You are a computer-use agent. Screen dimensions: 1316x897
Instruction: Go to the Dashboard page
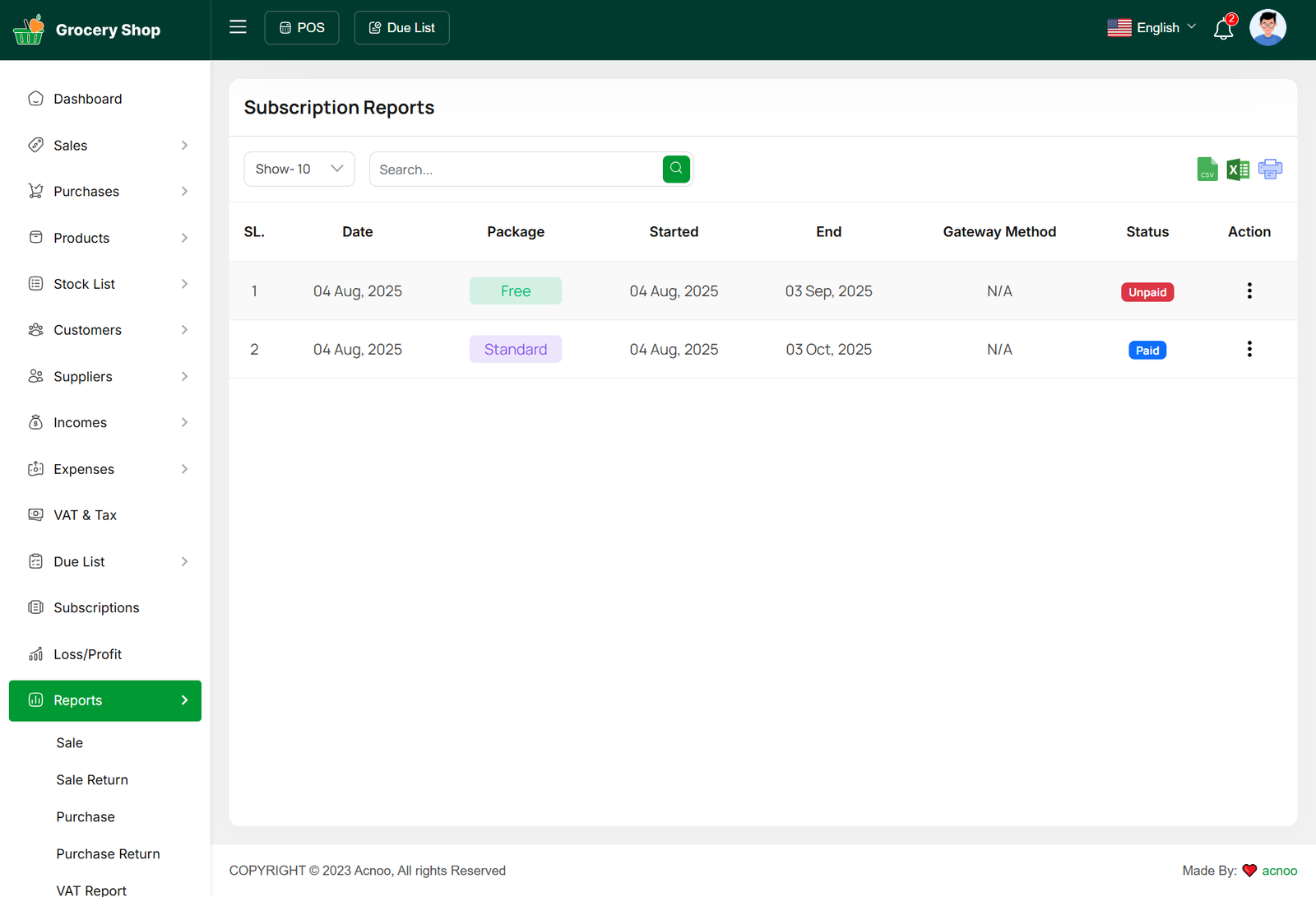click(87, 99)
